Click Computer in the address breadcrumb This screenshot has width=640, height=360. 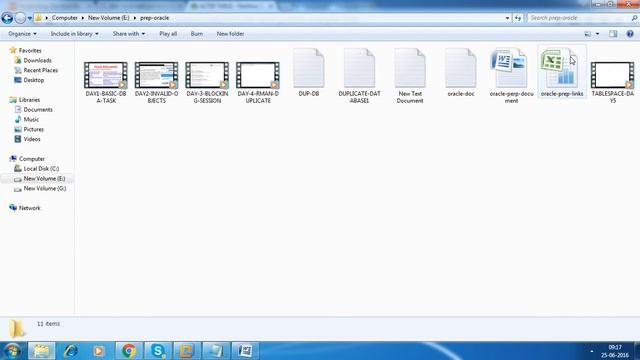64,18
